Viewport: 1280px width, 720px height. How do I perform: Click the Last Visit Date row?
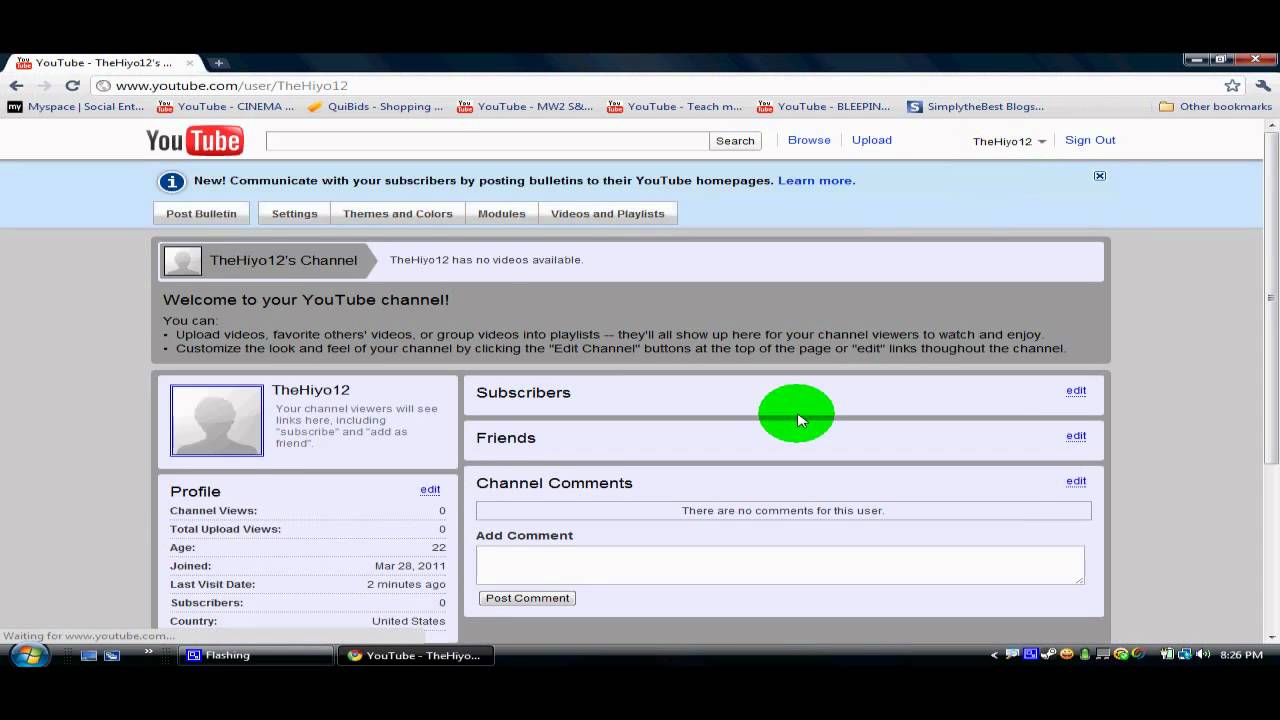(308, 584)
